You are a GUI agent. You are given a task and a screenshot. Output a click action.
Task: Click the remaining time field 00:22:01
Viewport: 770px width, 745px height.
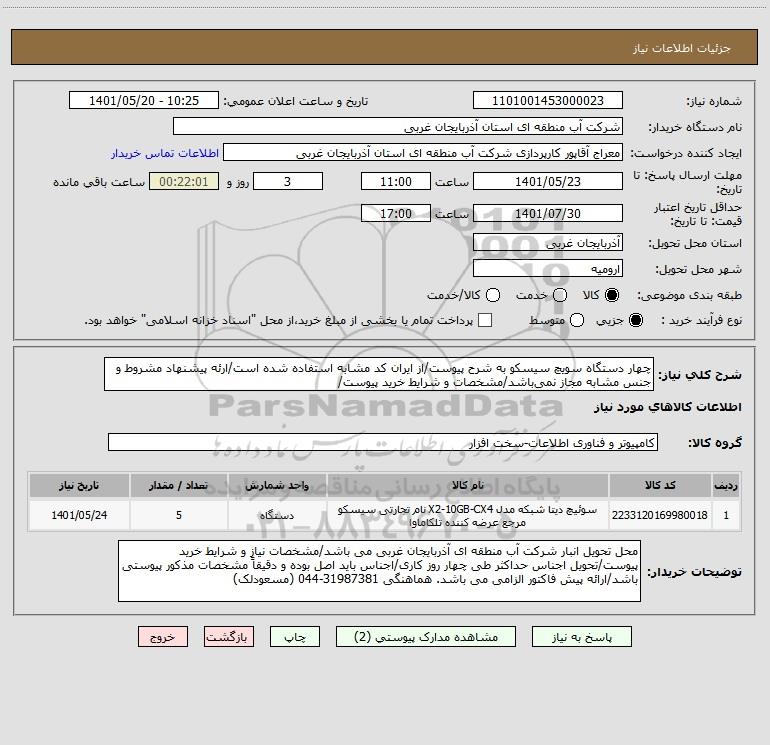coord(184,181)
